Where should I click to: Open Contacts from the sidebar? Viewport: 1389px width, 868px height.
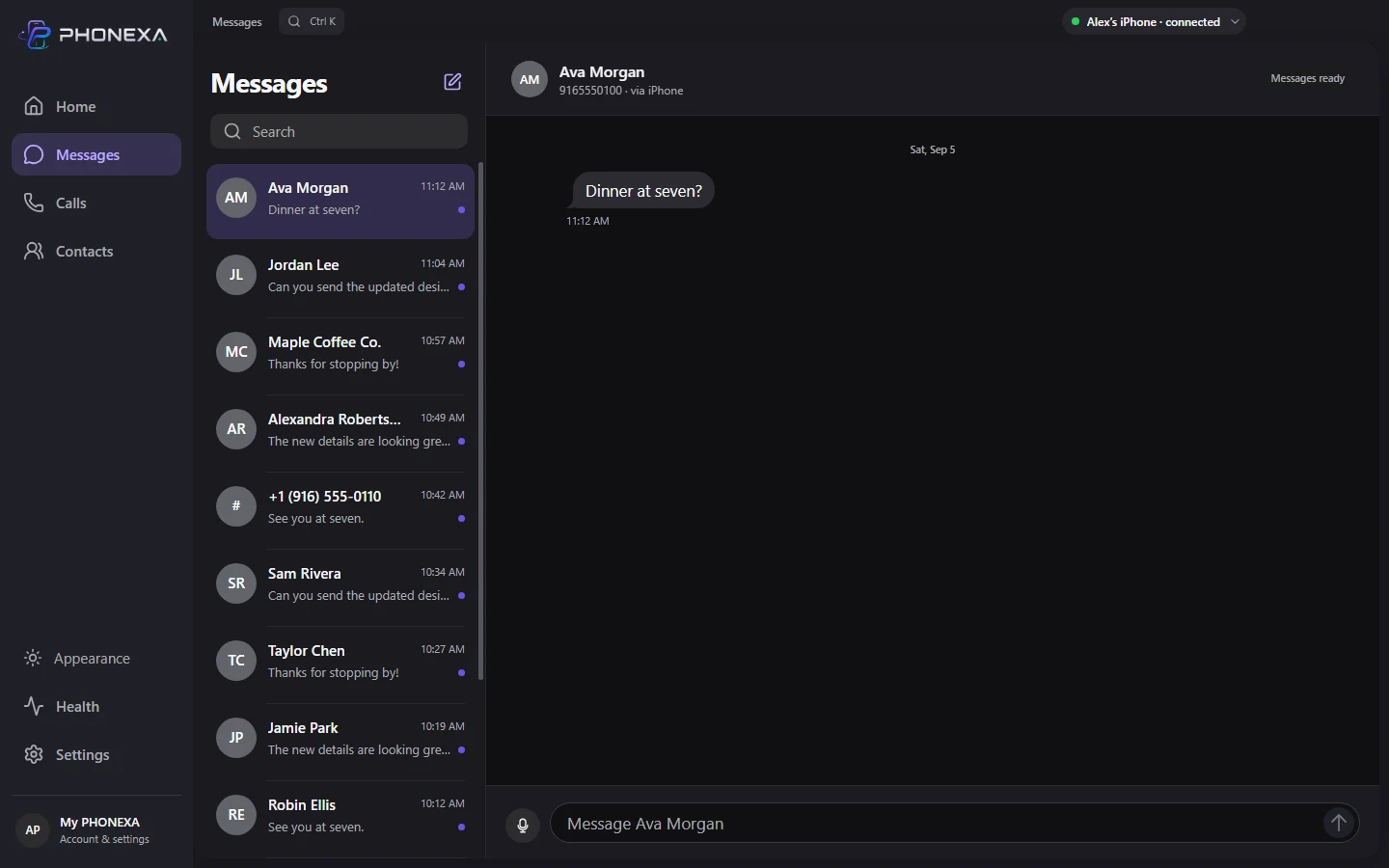96,251
